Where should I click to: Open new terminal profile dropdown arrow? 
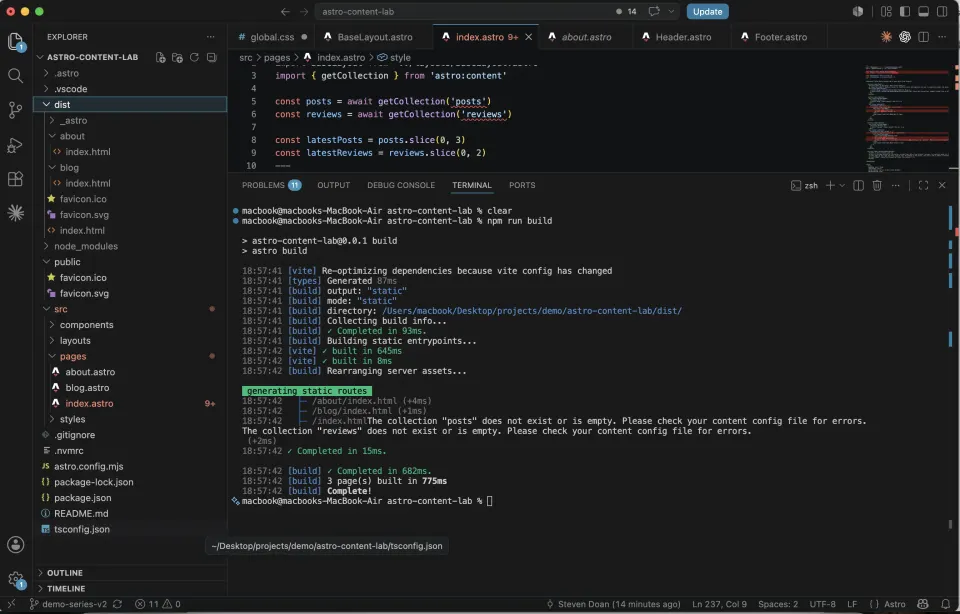pos(842,185)
